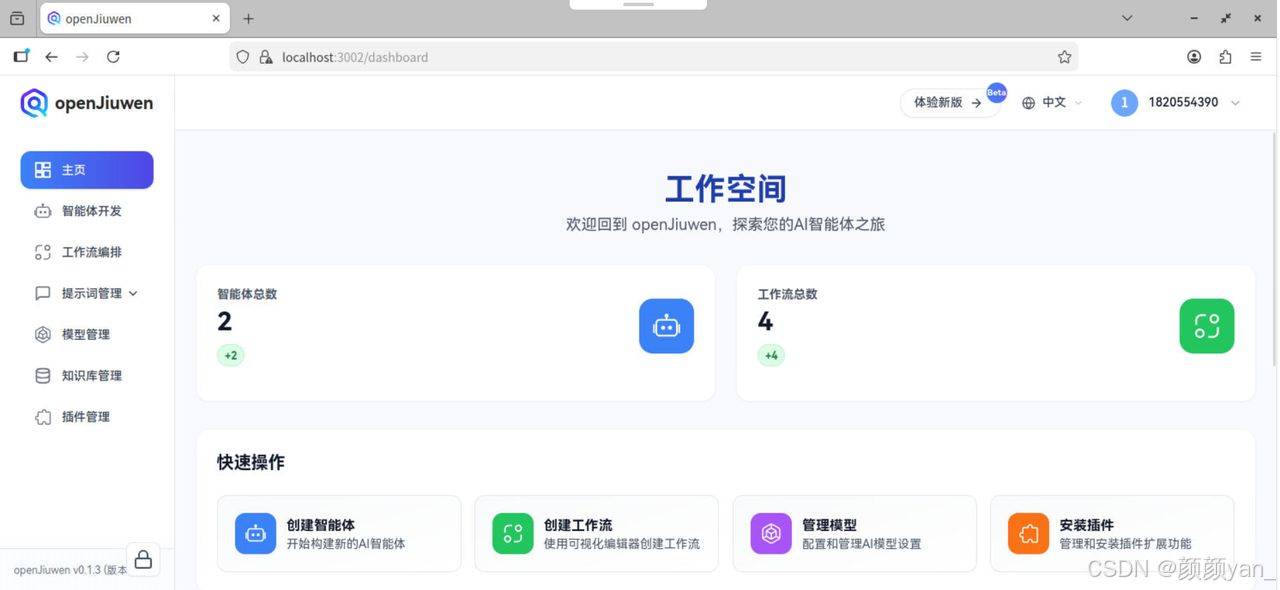Image resolution: width=1280 pixels, height=590 pixels.
Task: Open 模型管理 in the sidebar
Action: click(x=87, y=334)
